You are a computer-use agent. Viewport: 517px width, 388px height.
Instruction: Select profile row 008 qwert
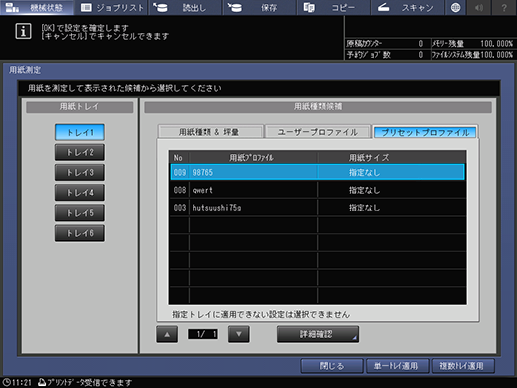[x=317, y=190]
